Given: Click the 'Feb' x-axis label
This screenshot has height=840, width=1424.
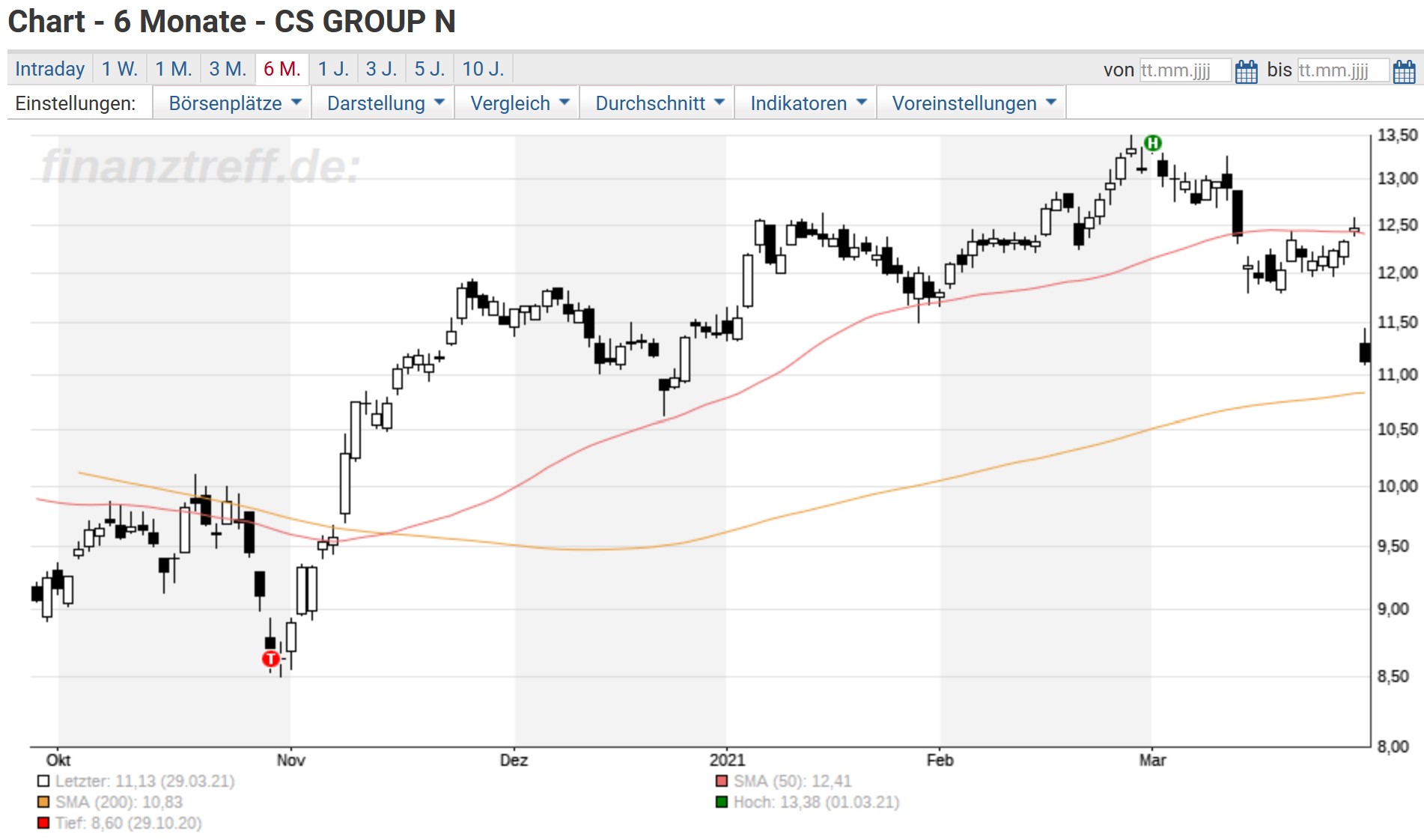Looking at the screenshot, I should 940,760.
